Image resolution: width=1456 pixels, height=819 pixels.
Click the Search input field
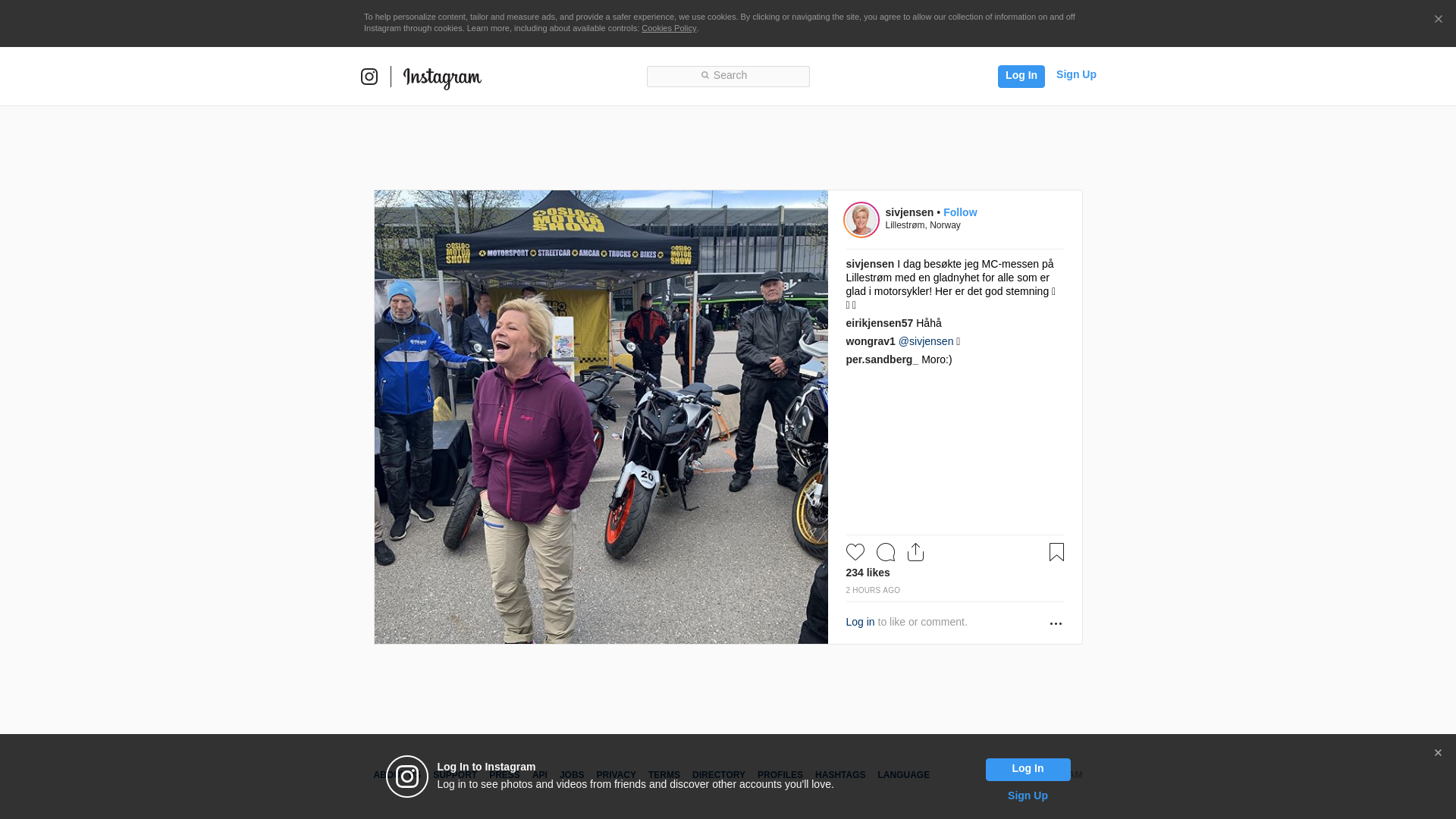(728, 76)
